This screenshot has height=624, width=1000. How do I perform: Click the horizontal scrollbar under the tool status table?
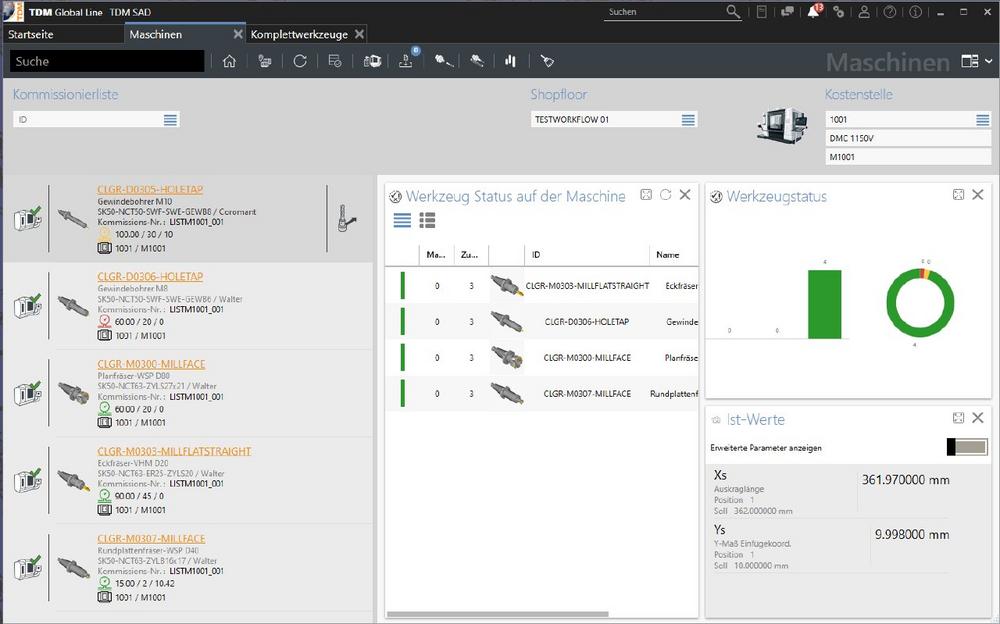pos(497,614)
